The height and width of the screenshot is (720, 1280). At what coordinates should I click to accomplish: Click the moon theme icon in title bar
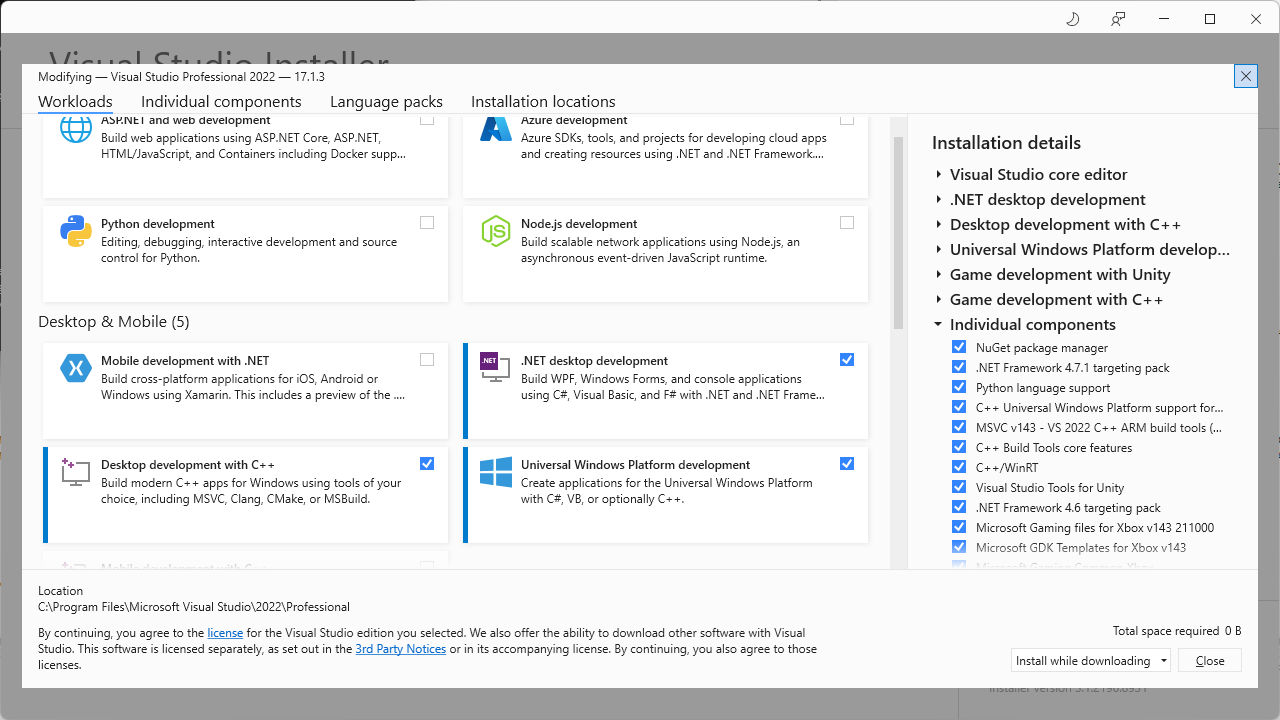[1073, 19]
